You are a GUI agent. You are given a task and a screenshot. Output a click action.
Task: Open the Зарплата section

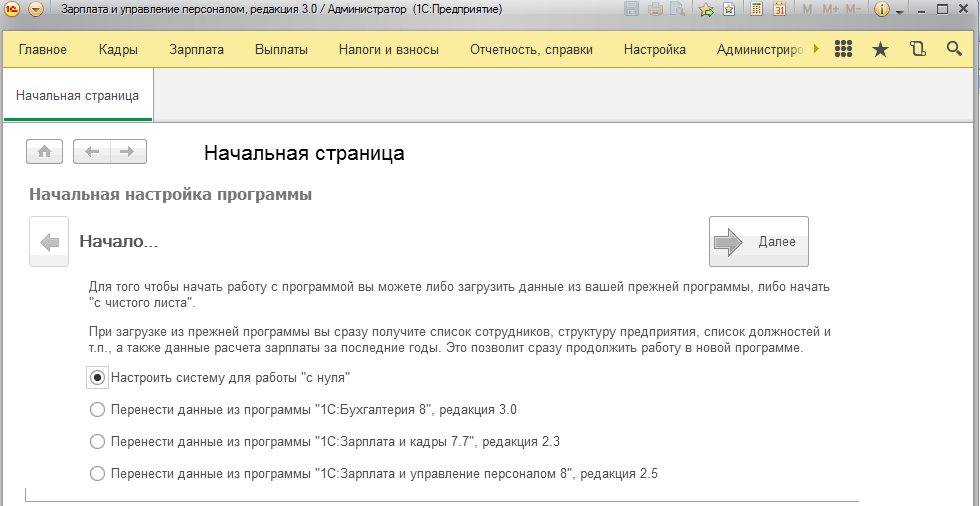pyautogui.click(x=196, y=49)
